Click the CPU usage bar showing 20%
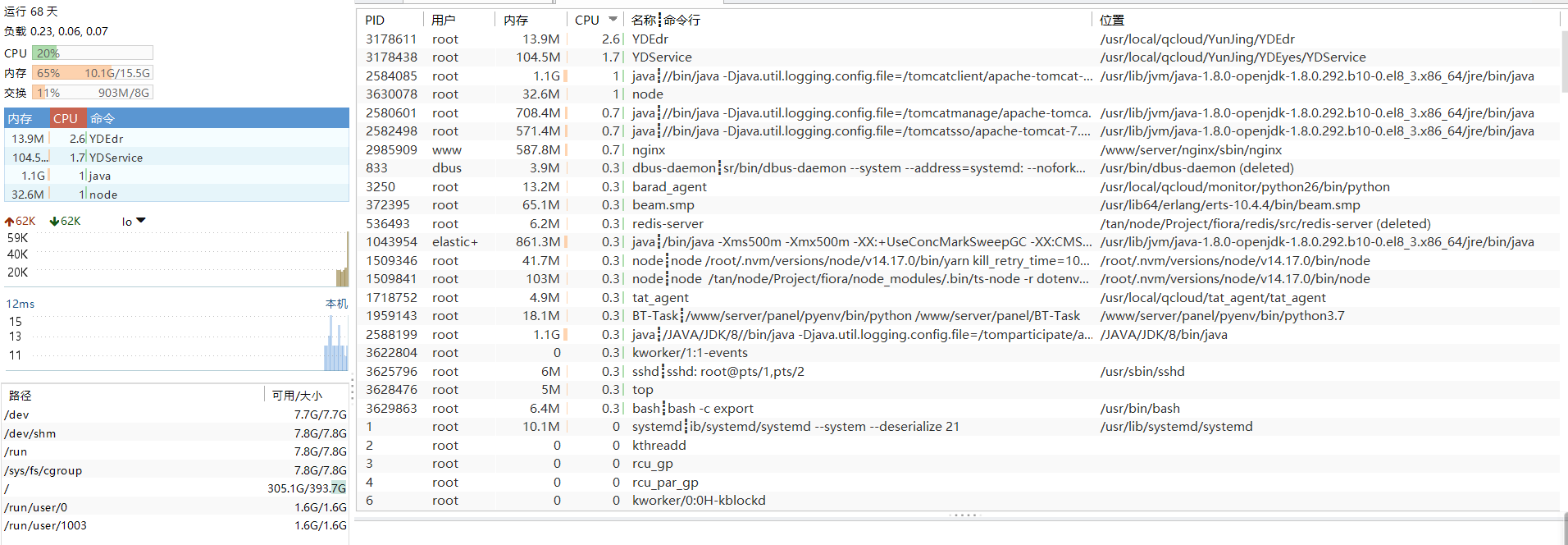Viewport: 1568px width, 545px height. click(x=93, y=53)
